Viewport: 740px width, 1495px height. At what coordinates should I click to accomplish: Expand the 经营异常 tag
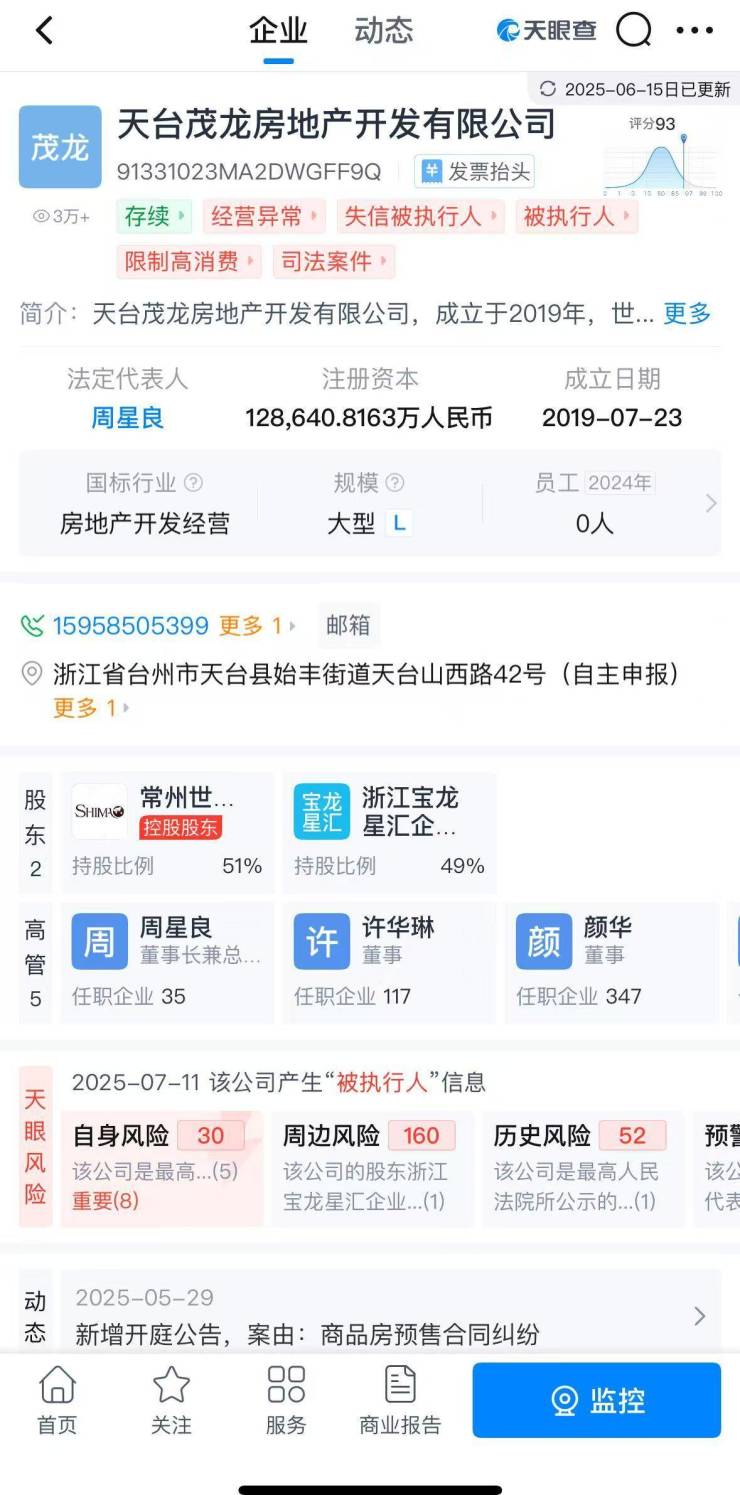tap(264, 216)
